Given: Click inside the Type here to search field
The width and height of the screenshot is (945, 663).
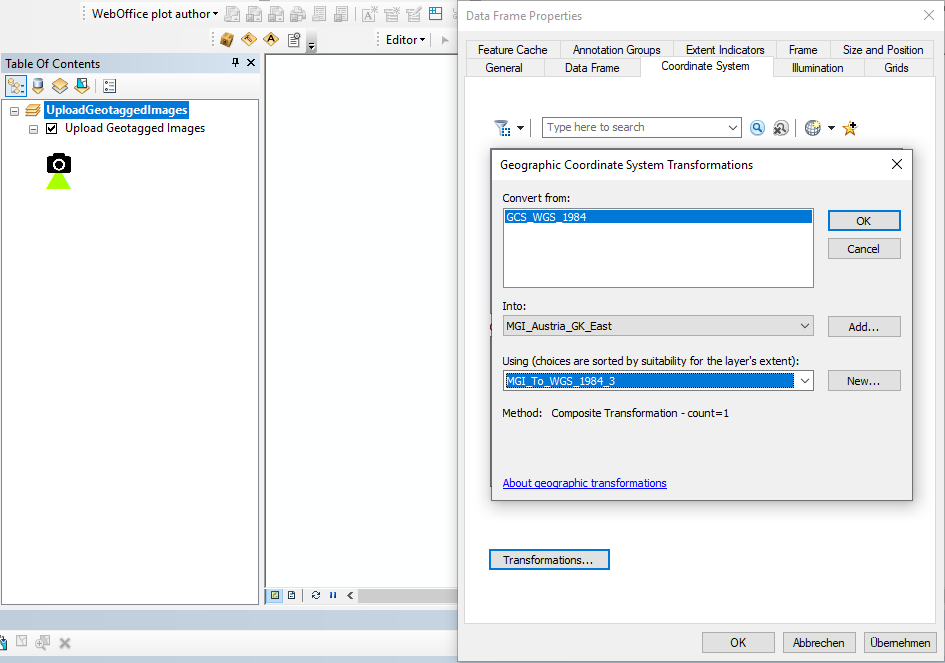Looking at the screenshot, I should coord(630,128).
